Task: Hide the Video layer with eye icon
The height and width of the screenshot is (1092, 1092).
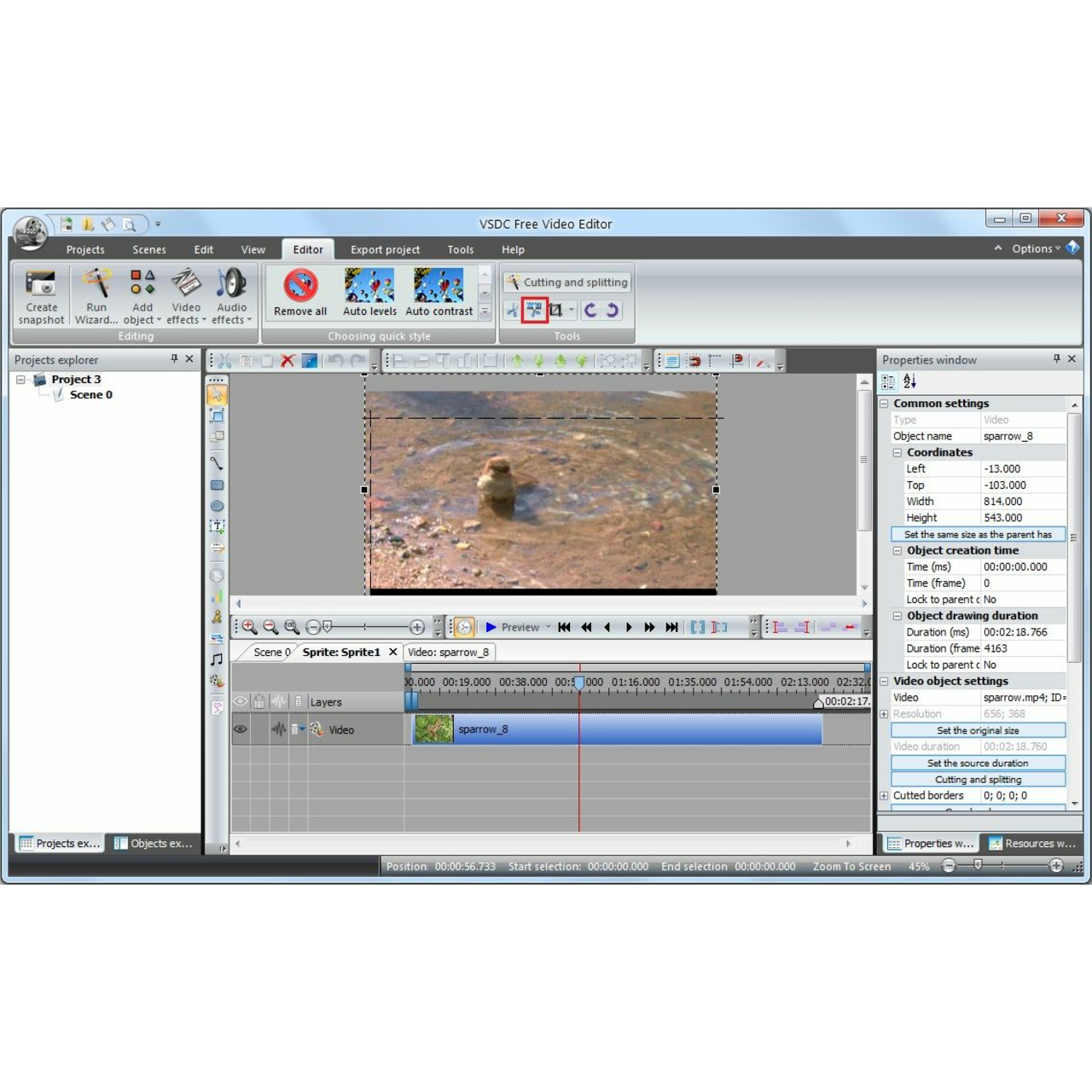Action: [x=241, y=729]
